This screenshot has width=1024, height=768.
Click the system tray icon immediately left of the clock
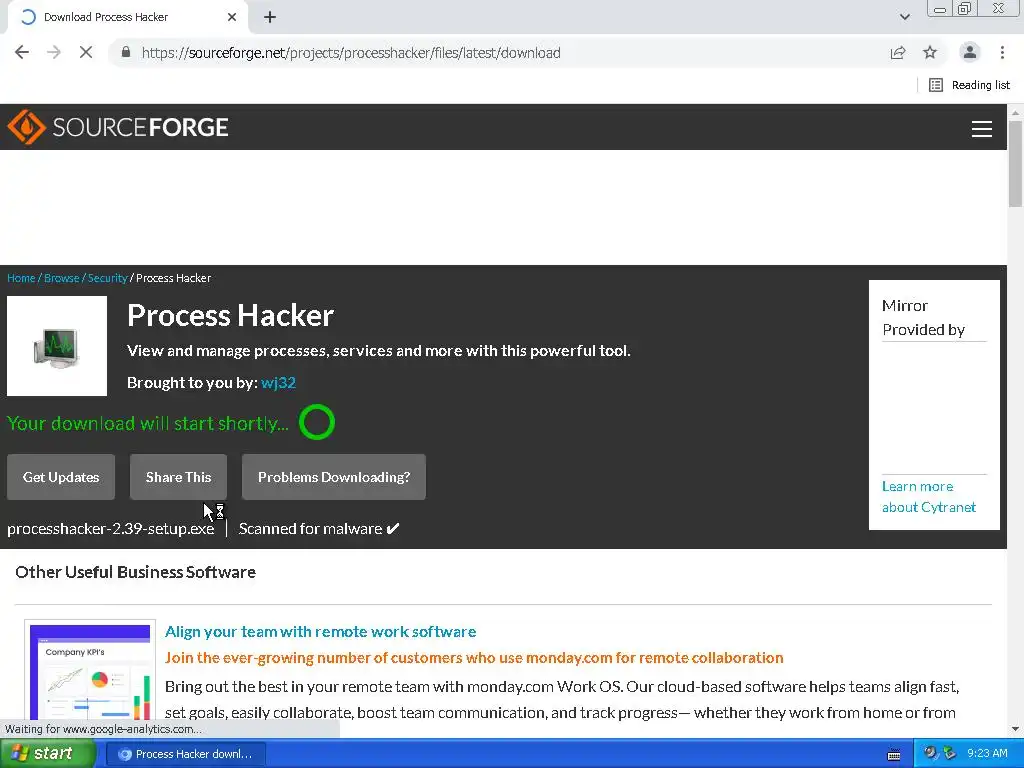pyautogui.click(x=949, y=753)
